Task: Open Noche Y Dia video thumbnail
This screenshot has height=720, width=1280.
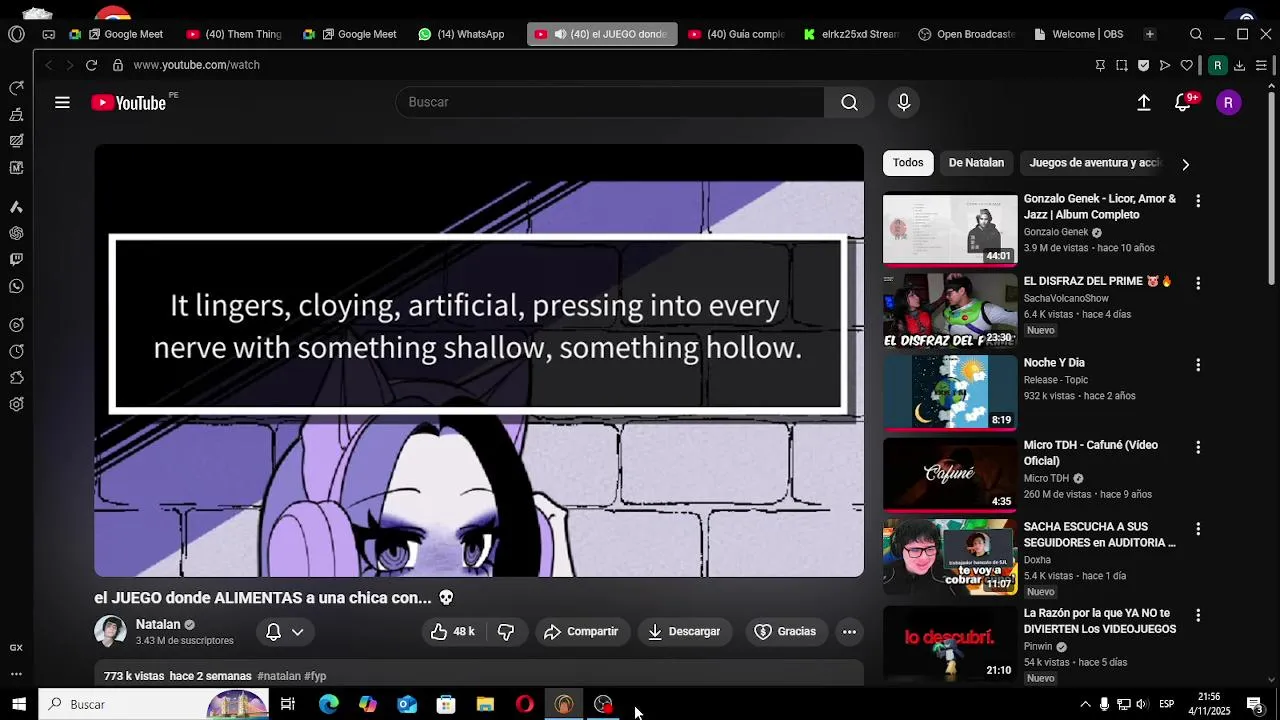Action: [x=950, y=393]
